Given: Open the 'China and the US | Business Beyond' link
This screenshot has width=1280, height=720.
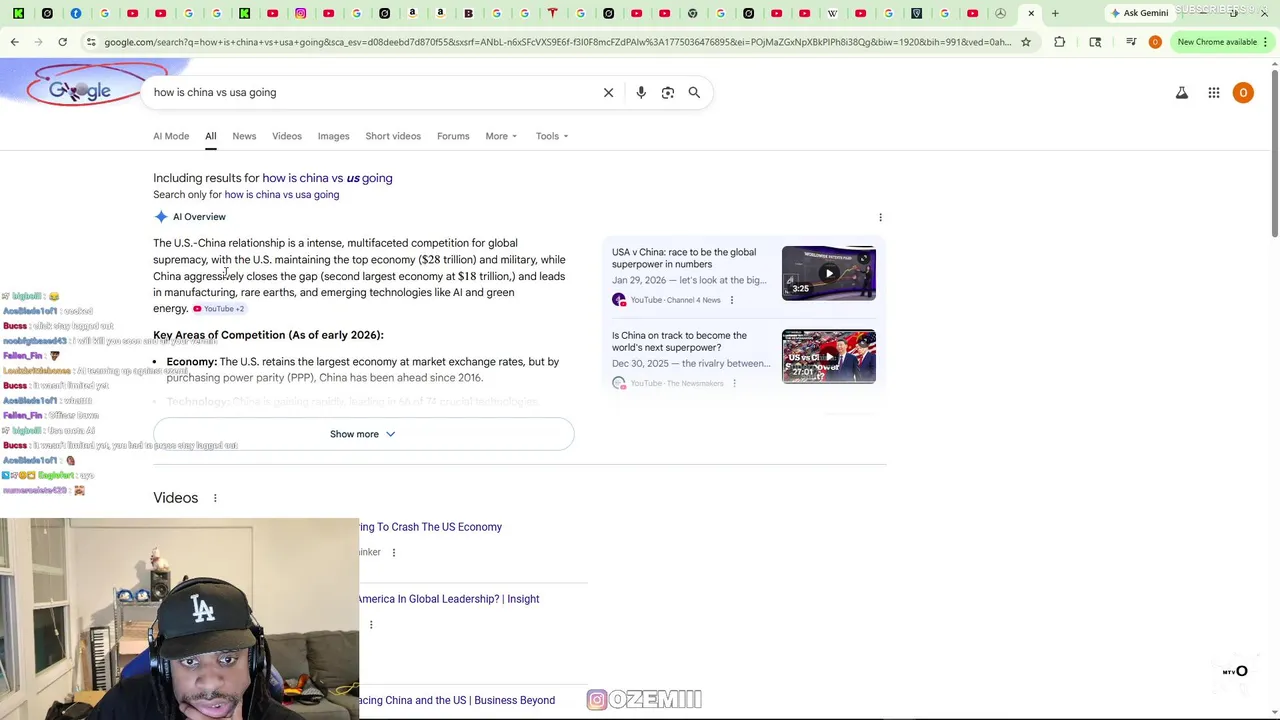Looking at the screenshot, I should [x=457, y=700].
